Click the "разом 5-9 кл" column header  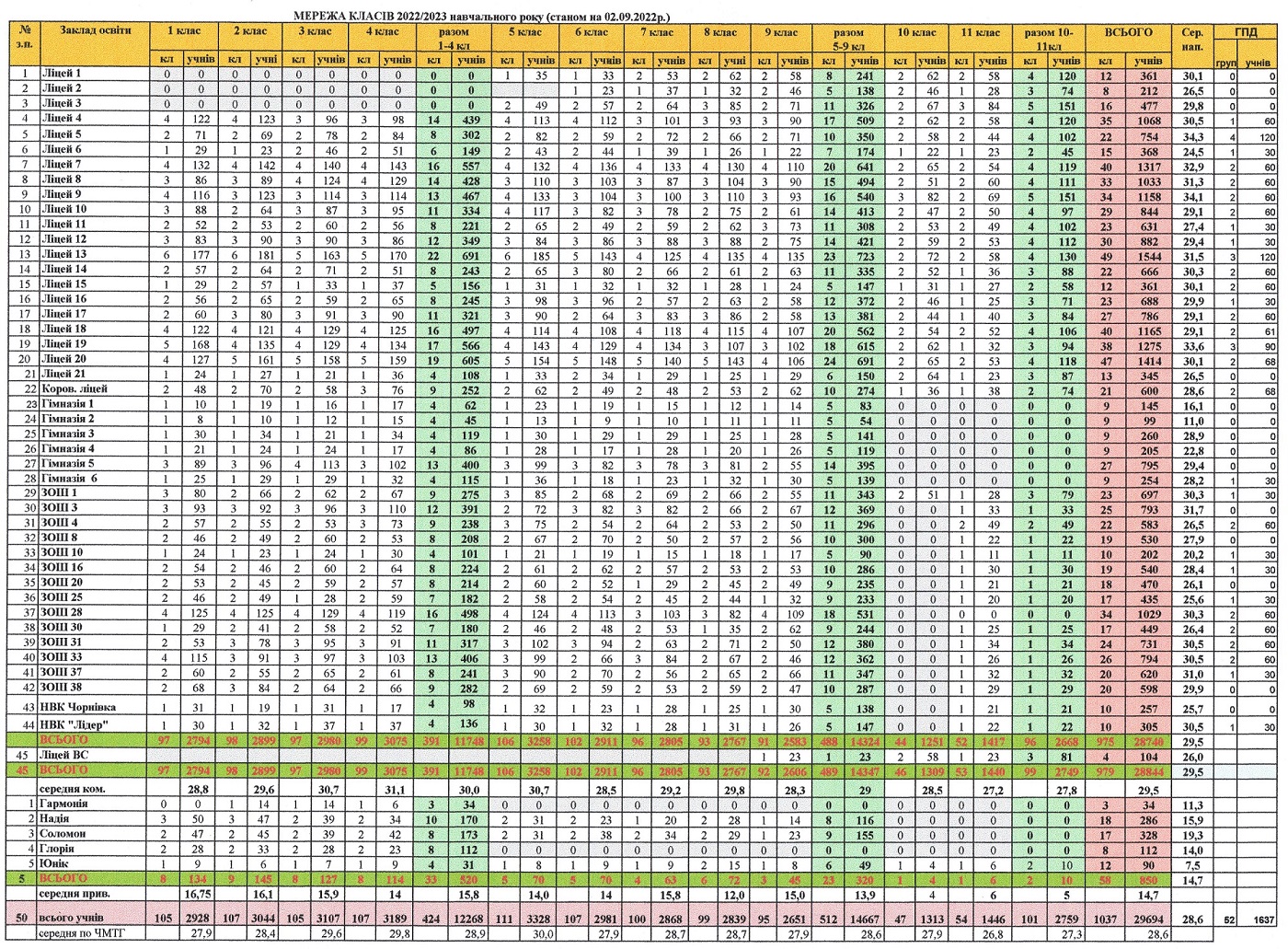click(847, 38)
